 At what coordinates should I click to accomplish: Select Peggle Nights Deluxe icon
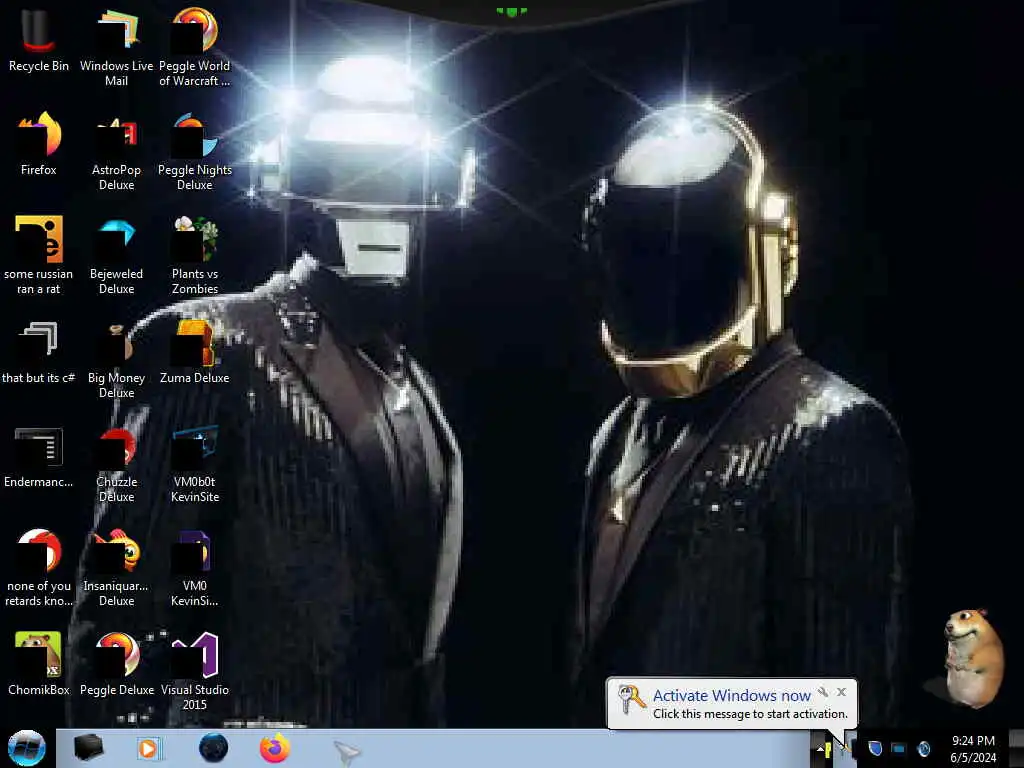click(194, 152)
